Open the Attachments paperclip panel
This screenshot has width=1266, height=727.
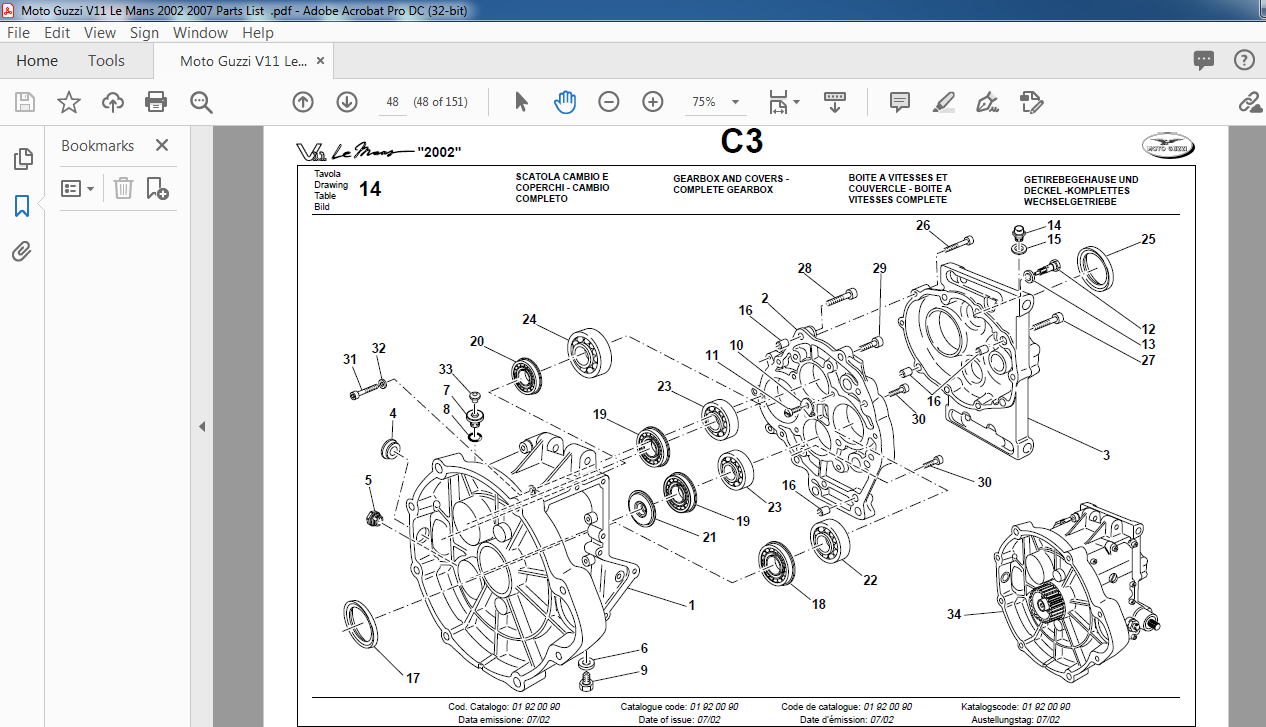coord(22,252)
